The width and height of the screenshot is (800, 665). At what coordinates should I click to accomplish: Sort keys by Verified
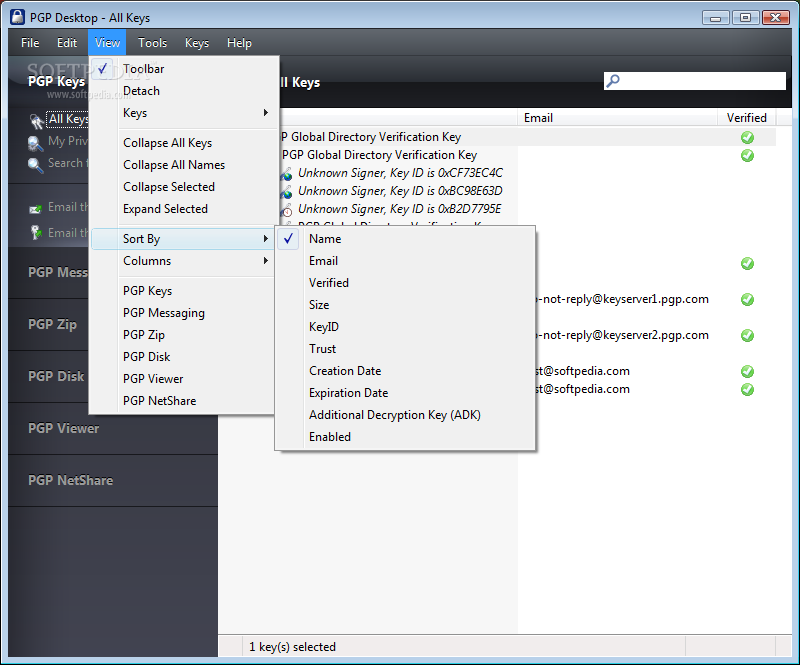click(405, 283)
